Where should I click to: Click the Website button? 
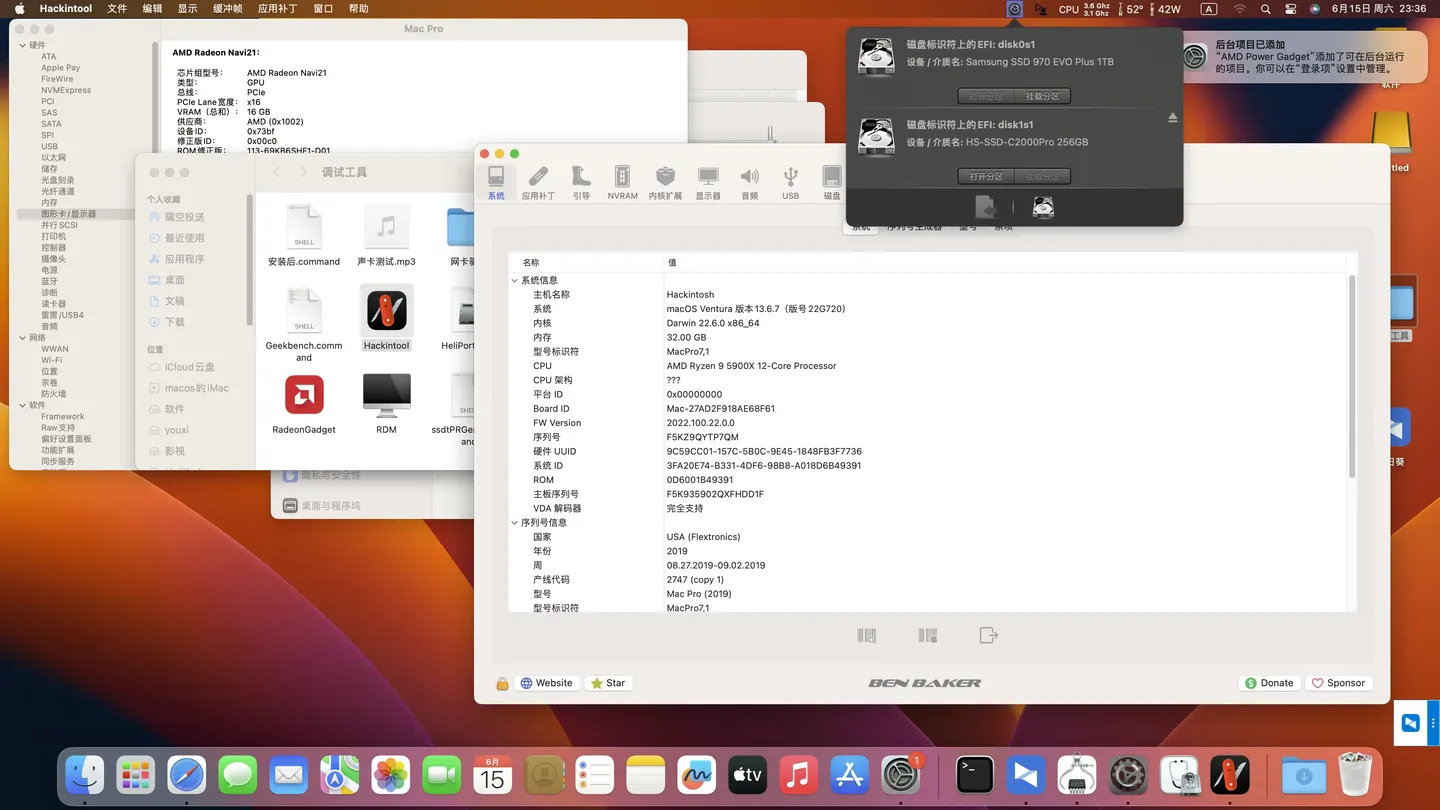click(546, 682)
